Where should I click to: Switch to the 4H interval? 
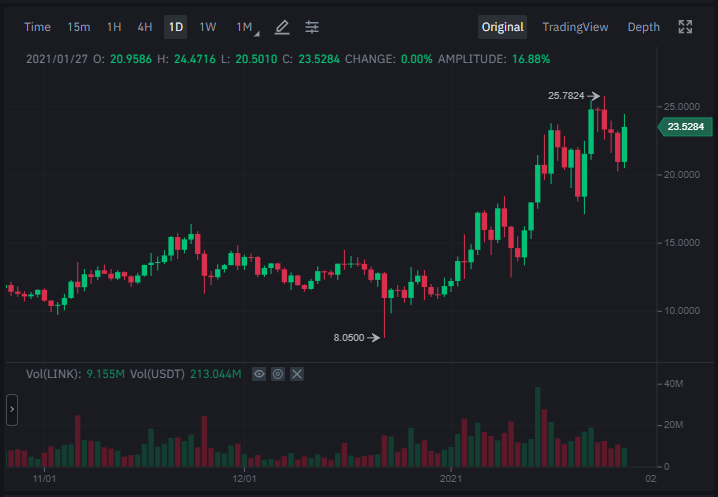[145, 27]
